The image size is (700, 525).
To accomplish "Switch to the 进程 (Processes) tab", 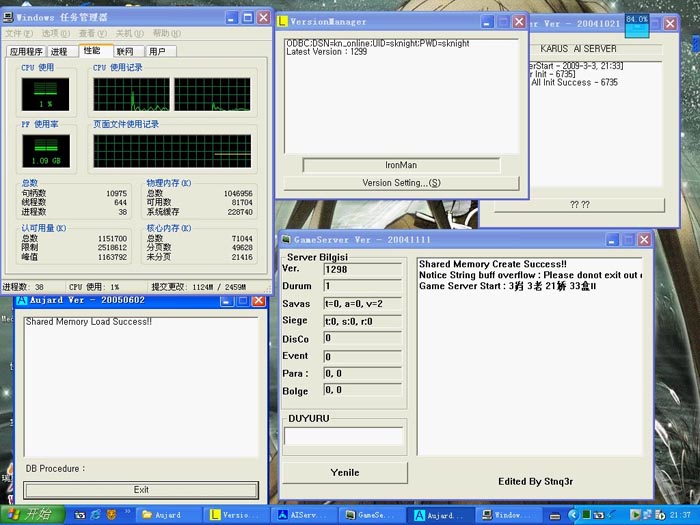I will [x=59, y=51].
